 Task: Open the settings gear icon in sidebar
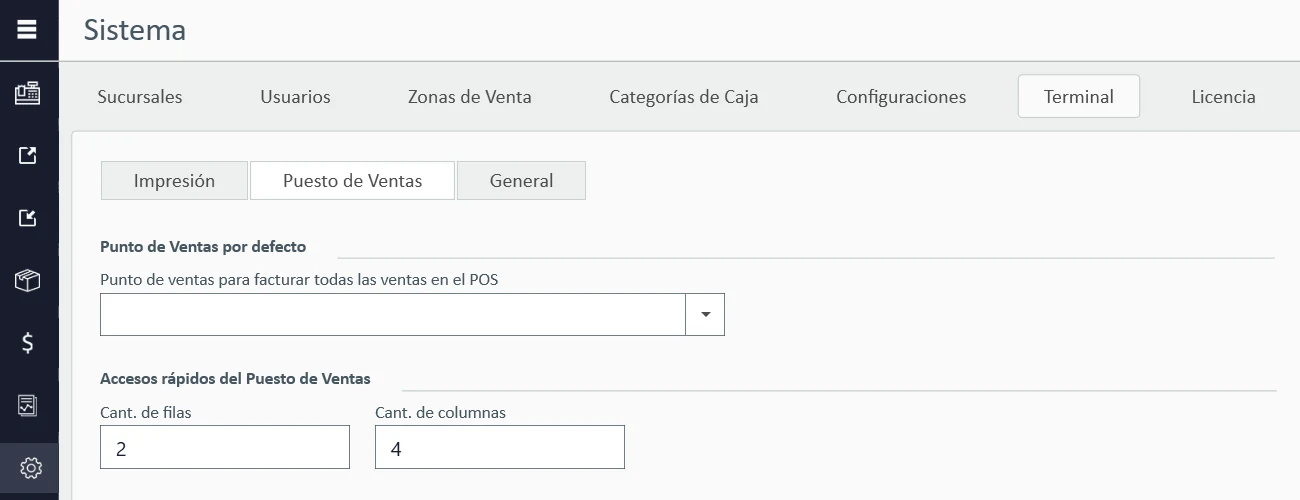[29, 467]
